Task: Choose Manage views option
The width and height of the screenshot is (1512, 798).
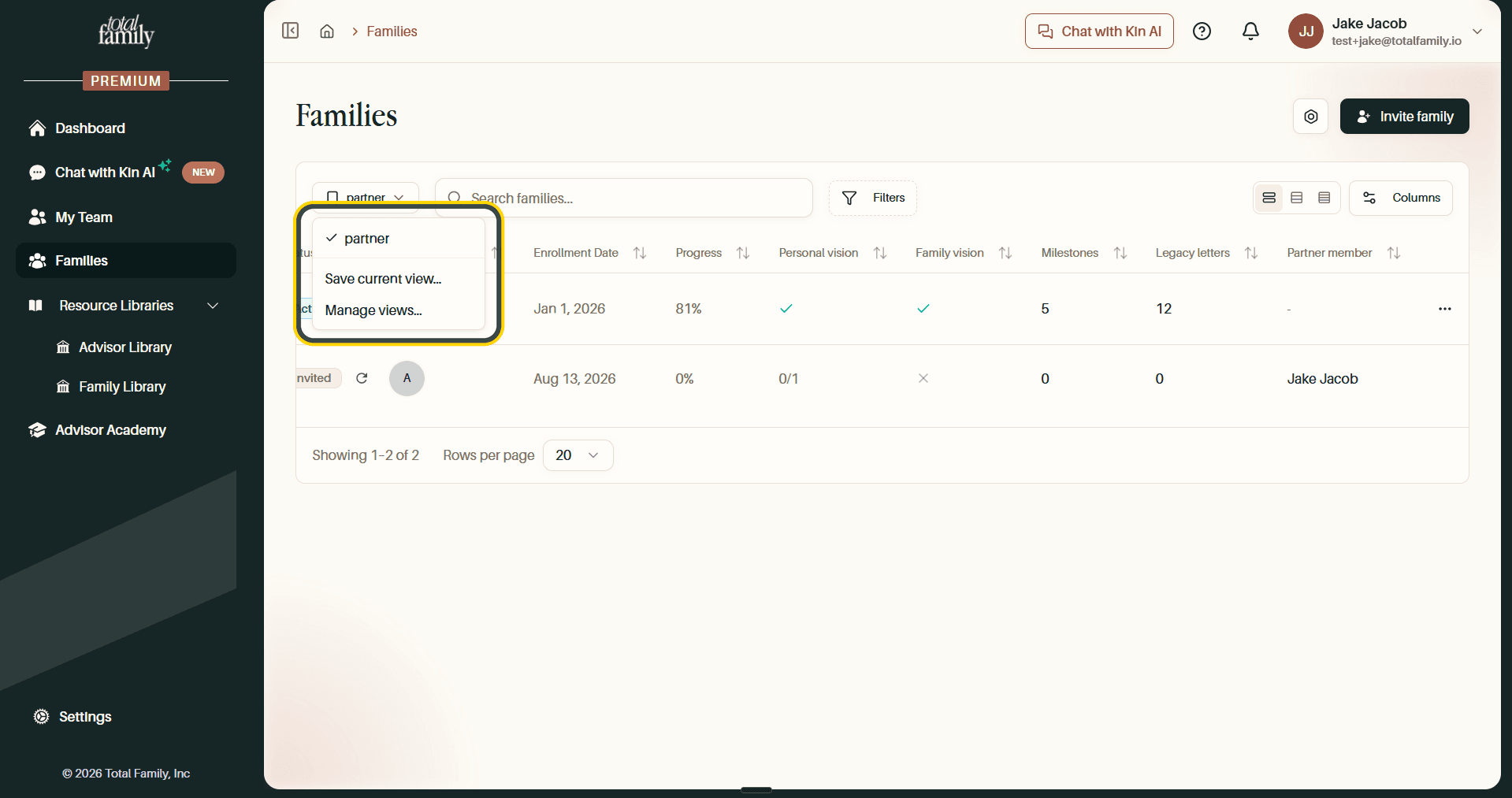Action: point(399,310)
